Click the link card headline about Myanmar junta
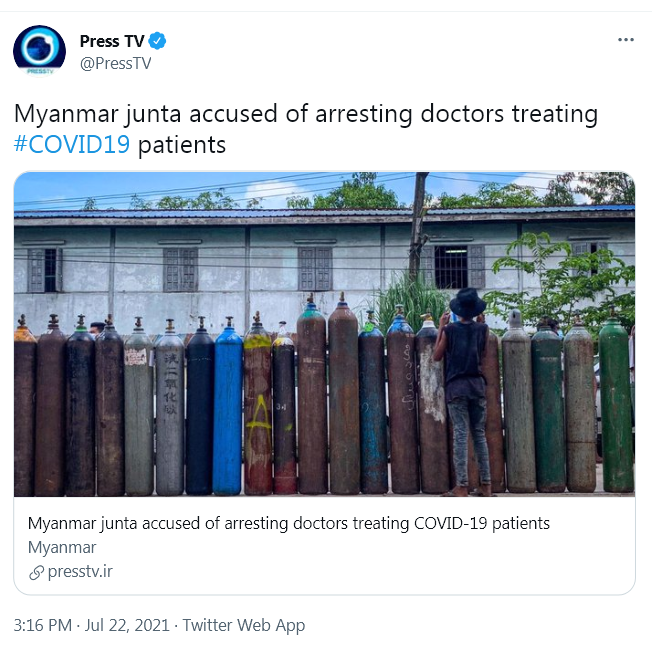Viewport: 652px width, 650px height. (289, 524)
